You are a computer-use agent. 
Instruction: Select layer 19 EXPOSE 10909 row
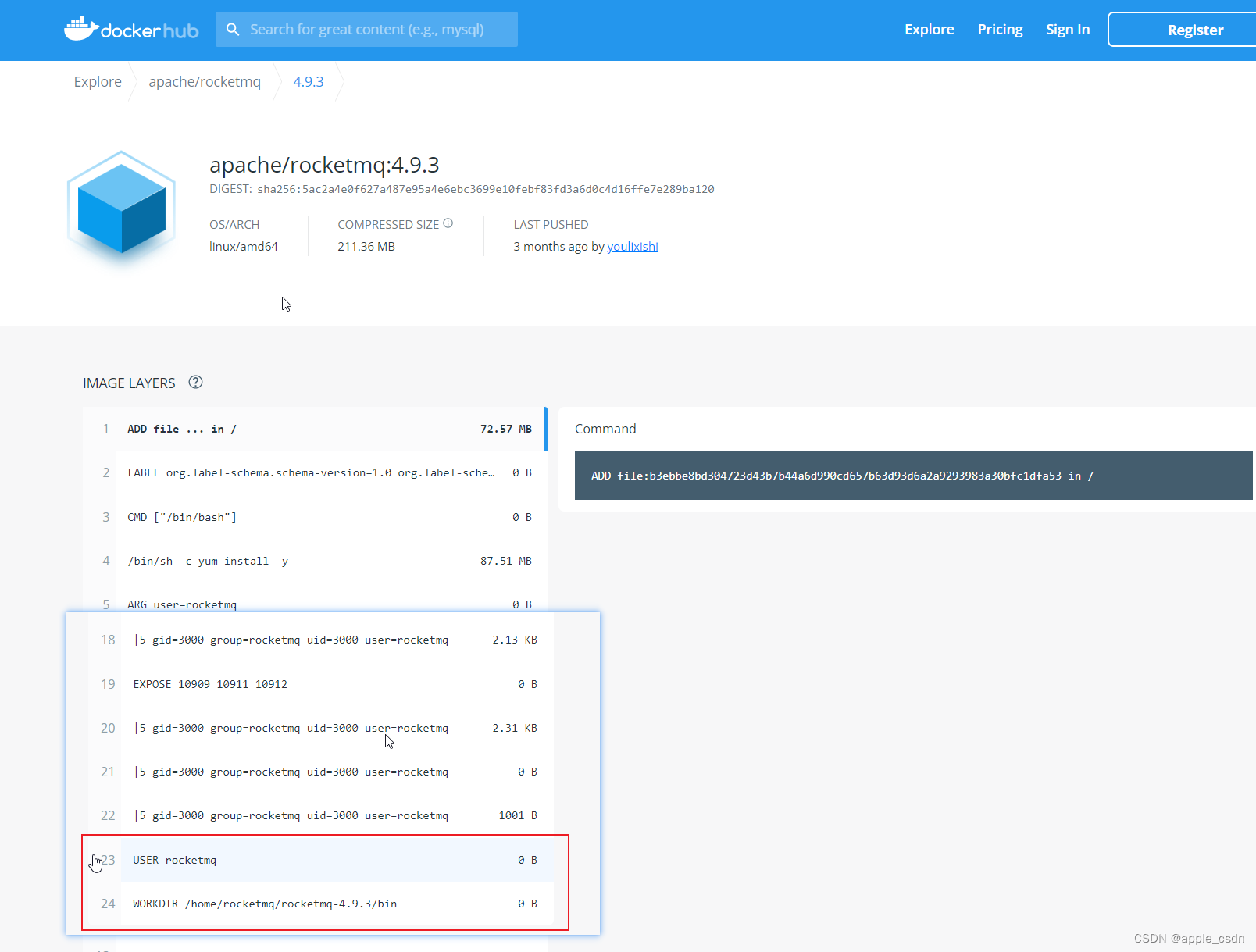pos(321,684)
